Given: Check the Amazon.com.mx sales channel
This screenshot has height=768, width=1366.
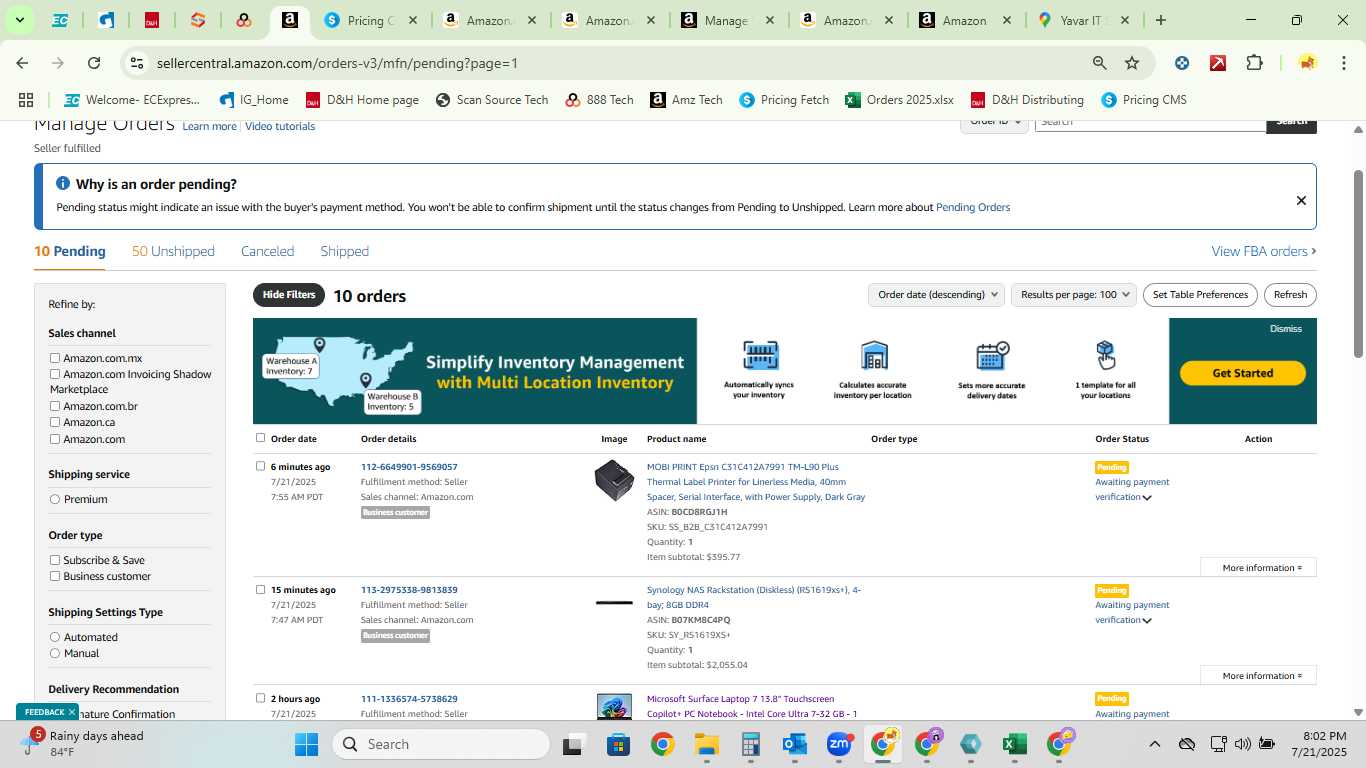Looking at the screenshot, I should pos(55,358).
